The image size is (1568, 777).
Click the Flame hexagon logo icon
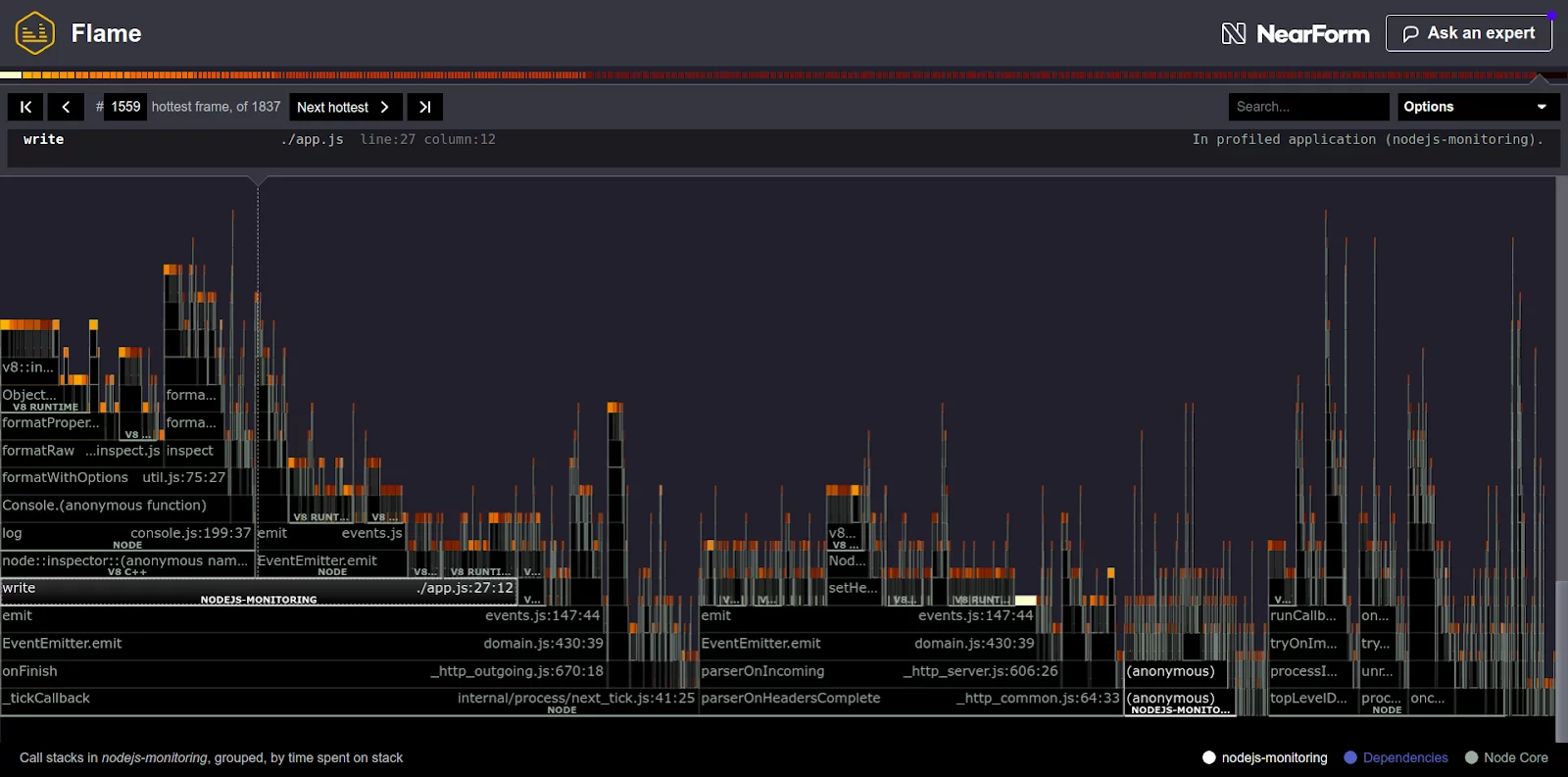click(35, 33)
